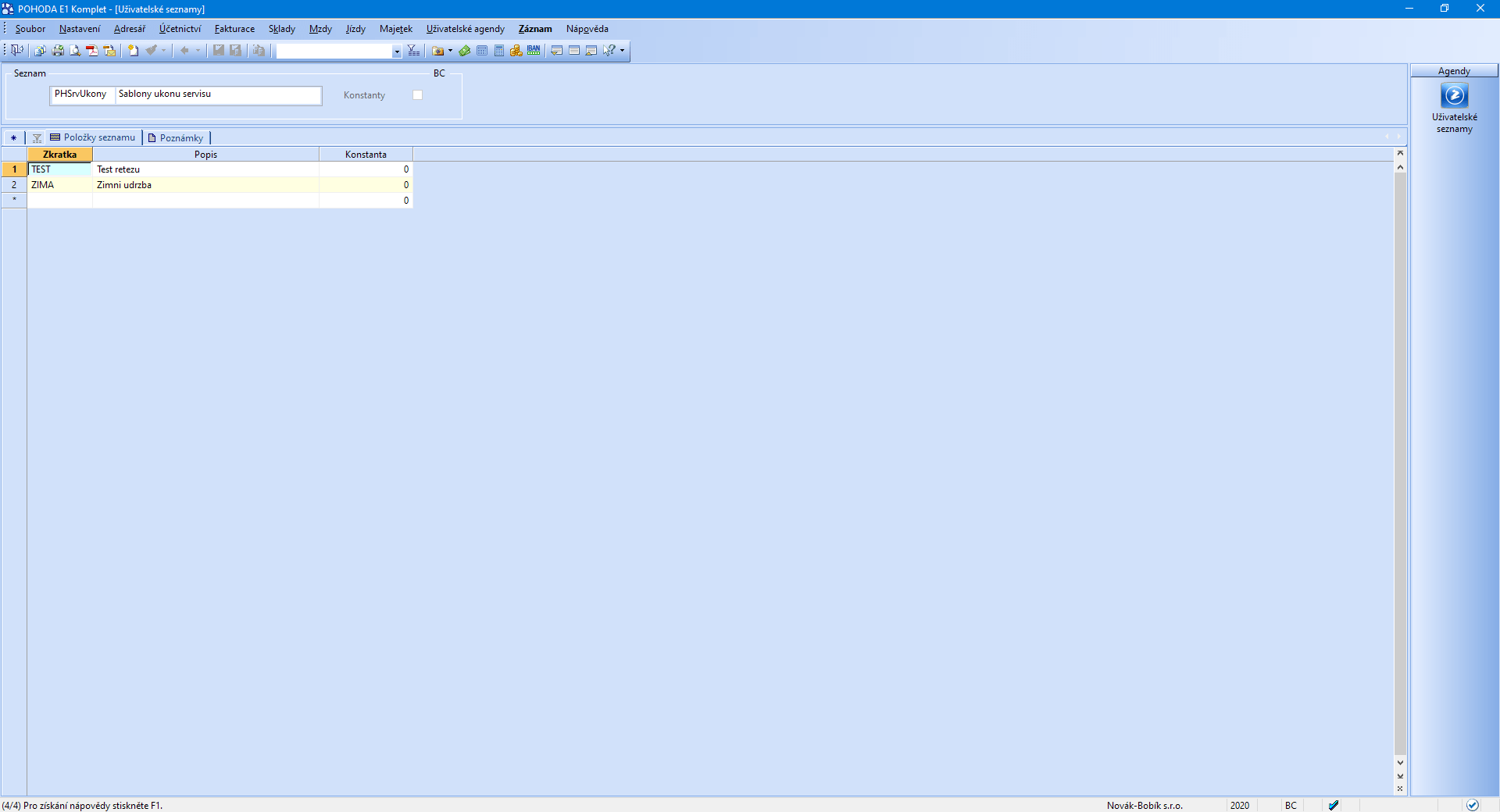Viewport: 1500px width, 812px height.
Task: Click the printer icon in toolbar
Action: coord(58,50)
